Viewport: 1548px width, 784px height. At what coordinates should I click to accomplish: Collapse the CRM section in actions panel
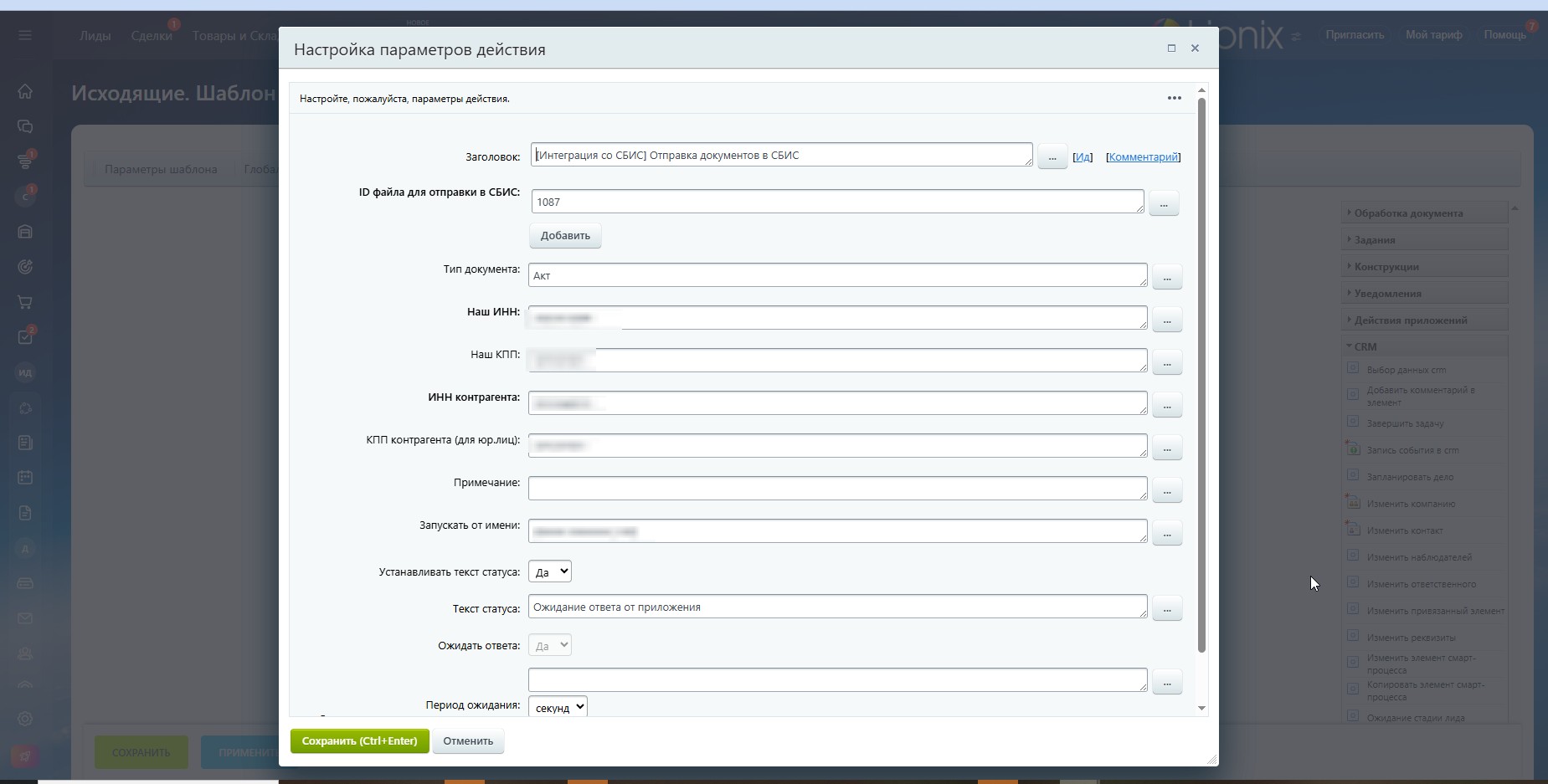(1365, 346)
